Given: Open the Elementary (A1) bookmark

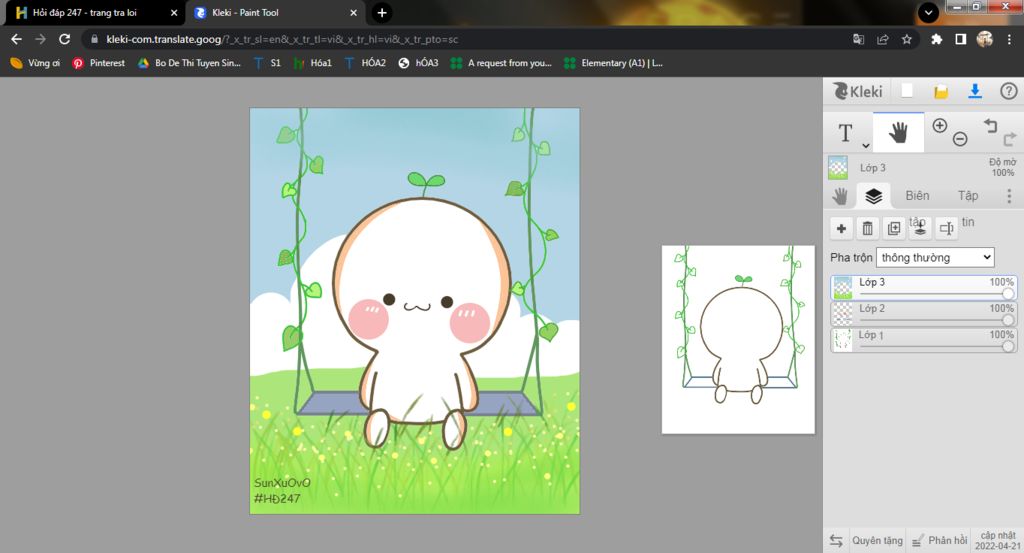Looking at the screenshot, I should [613, 63].
